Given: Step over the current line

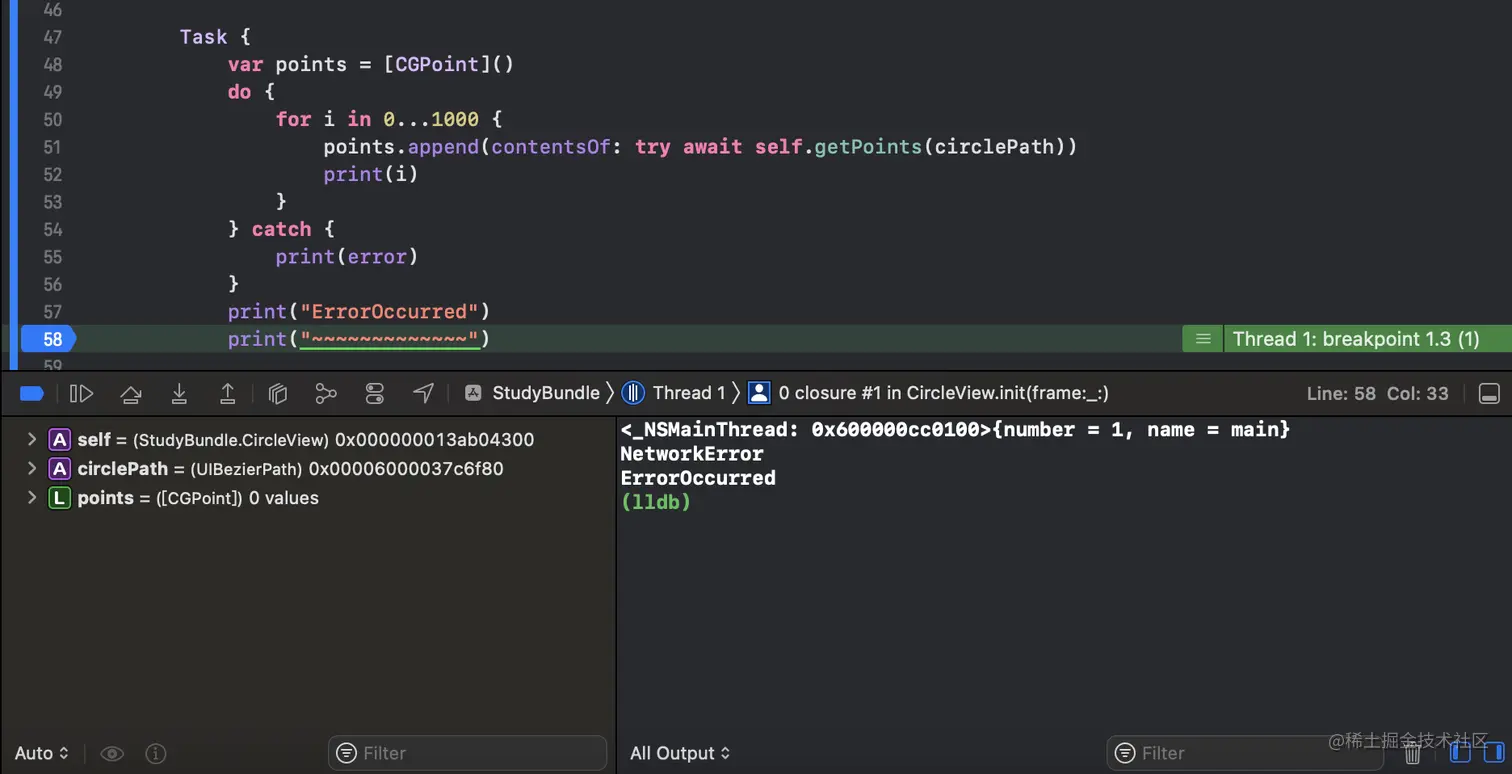Looking at the screenshot, I should (131, 393).
